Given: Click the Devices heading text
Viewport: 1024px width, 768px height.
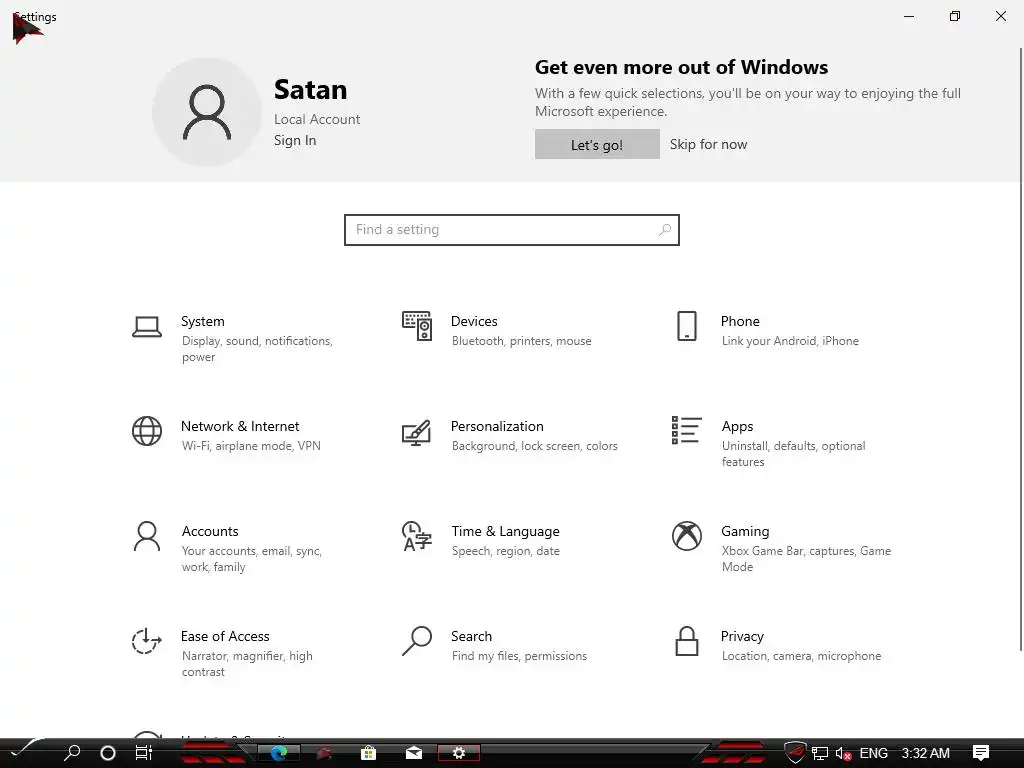Looking at the screenshot, I should click(474, 321).
